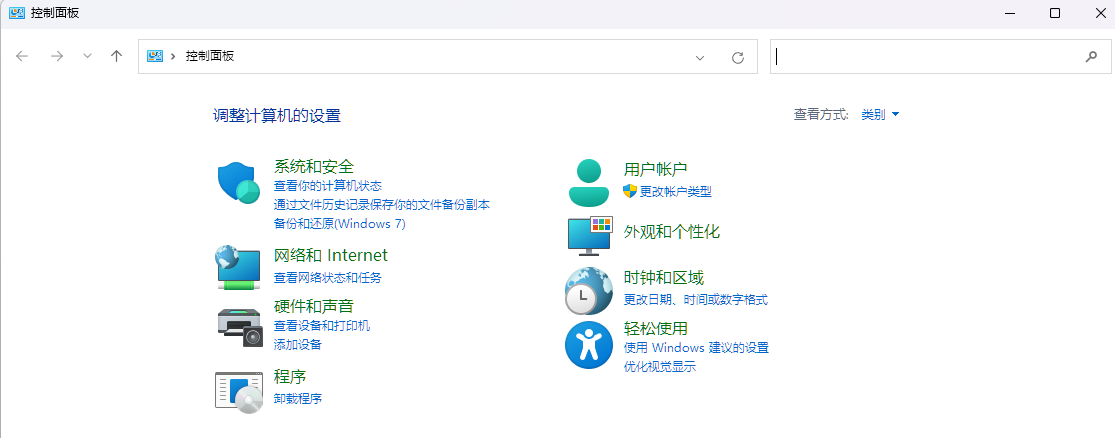This screenshot has width=1115, height=438.
Task: Open the 类别 view mode dropdown
Action: [x=880, y=114]
